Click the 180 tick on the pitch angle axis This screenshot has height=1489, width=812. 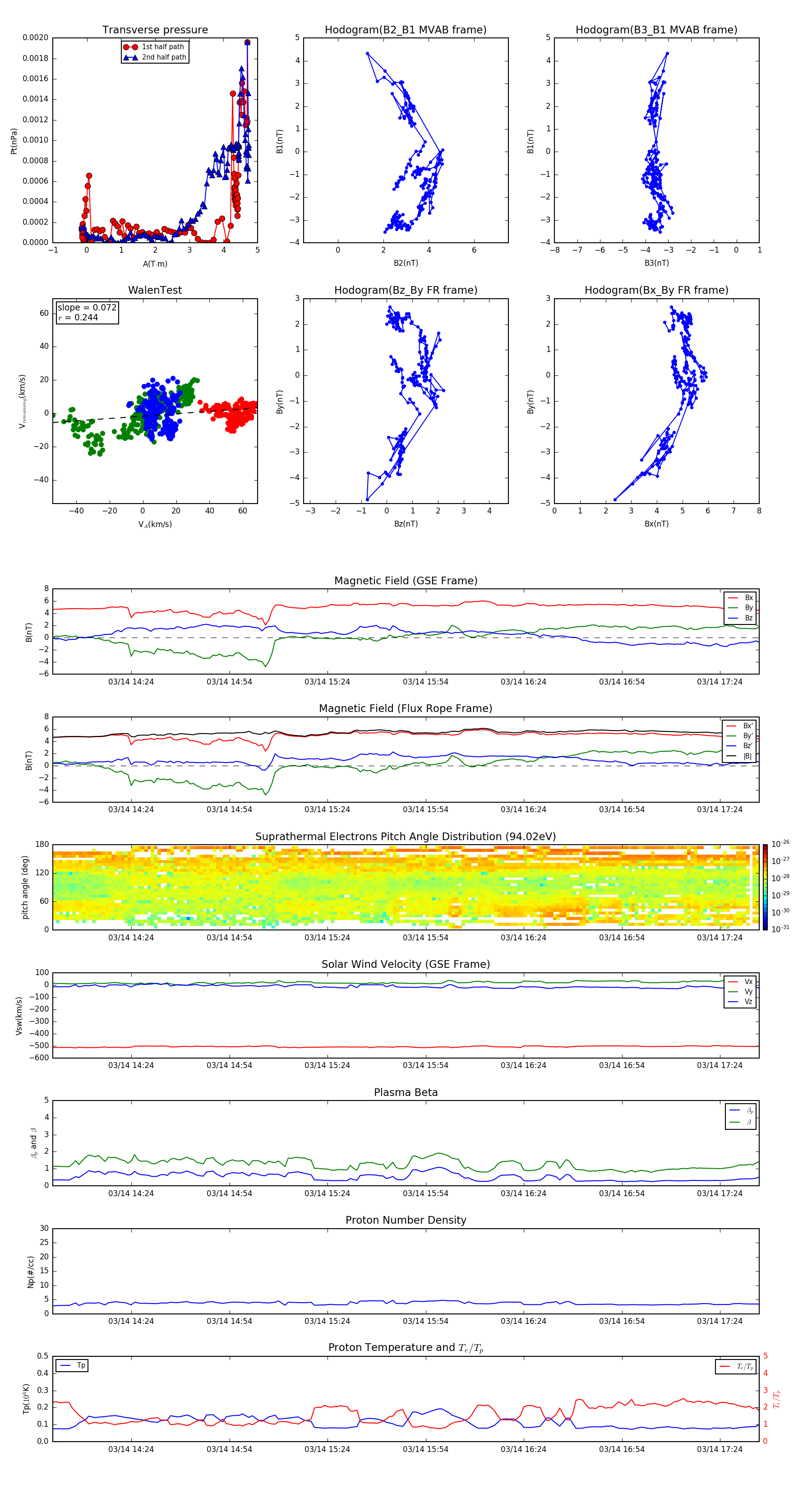42,845
